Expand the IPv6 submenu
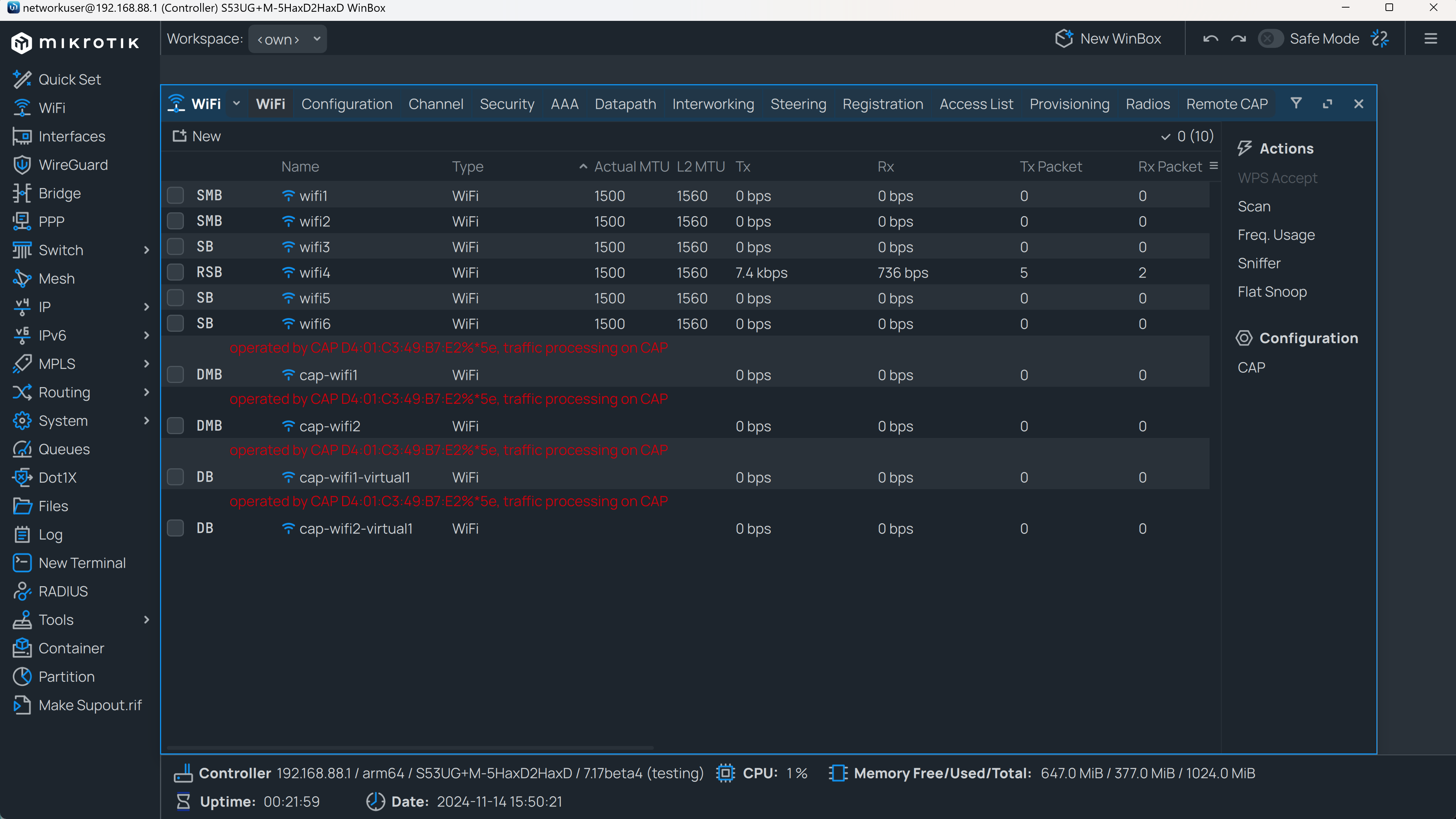The height and width of the screenshot is (819, 1456). (53, 334)
